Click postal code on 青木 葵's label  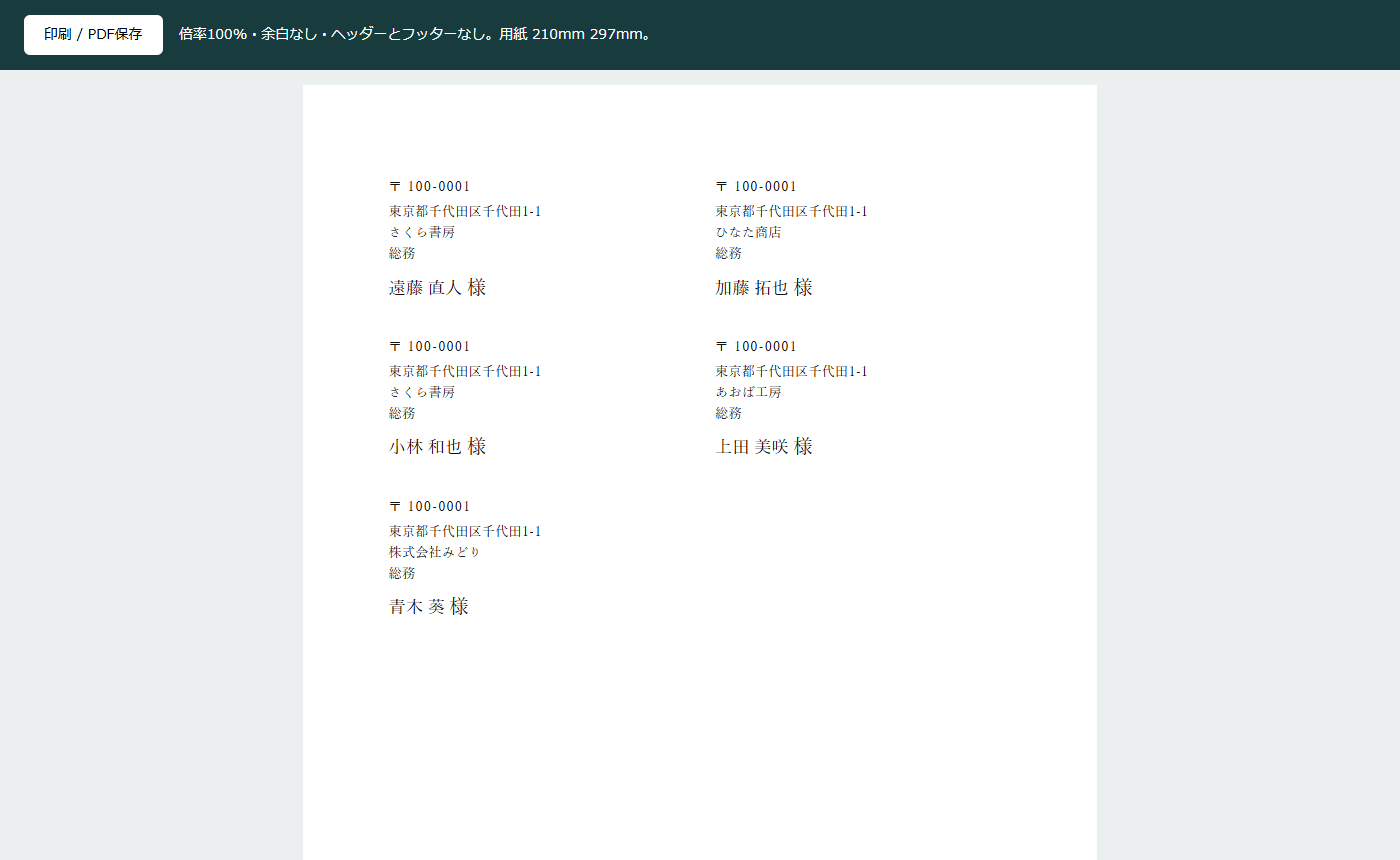tap(430, 506)
